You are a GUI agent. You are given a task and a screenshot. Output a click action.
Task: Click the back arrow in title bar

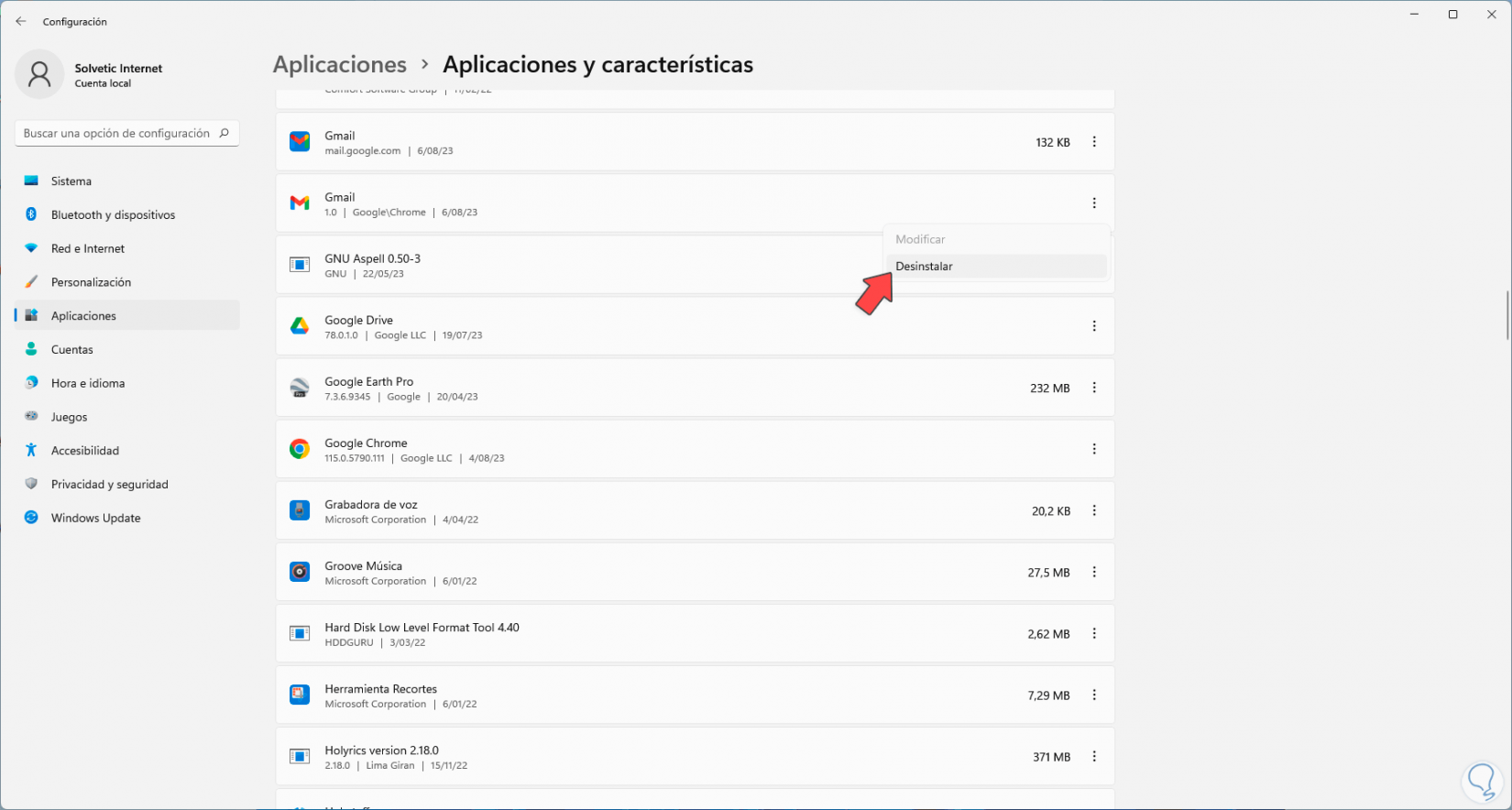tap(21, 21)
